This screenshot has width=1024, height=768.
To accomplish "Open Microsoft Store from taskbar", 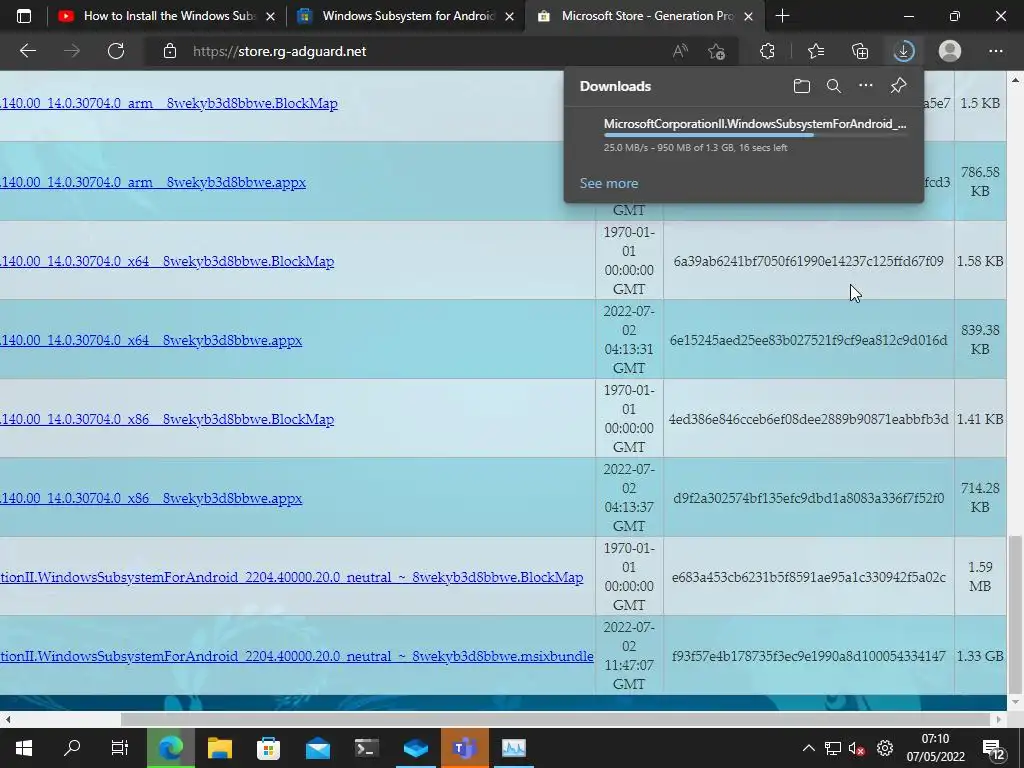I will point(268,748).
